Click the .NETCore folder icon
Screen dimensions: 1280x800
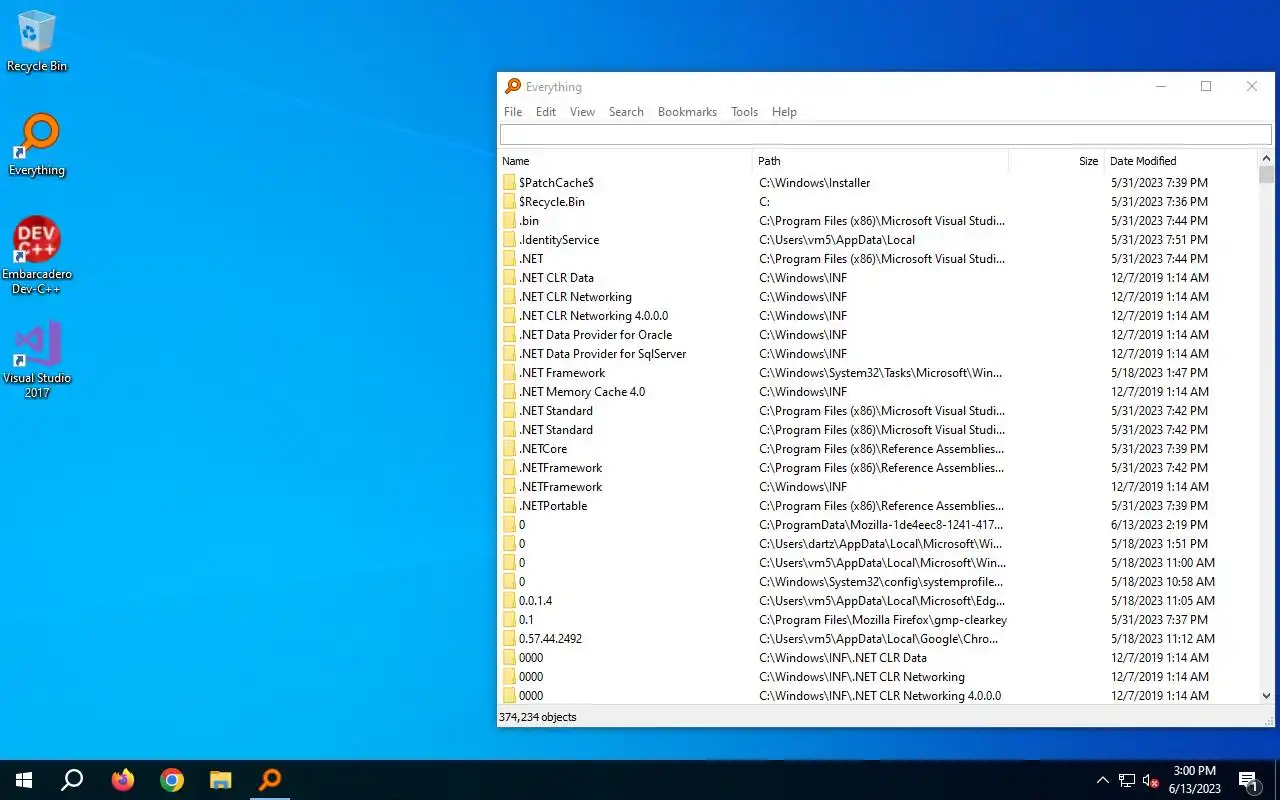[x=509, y=449]
